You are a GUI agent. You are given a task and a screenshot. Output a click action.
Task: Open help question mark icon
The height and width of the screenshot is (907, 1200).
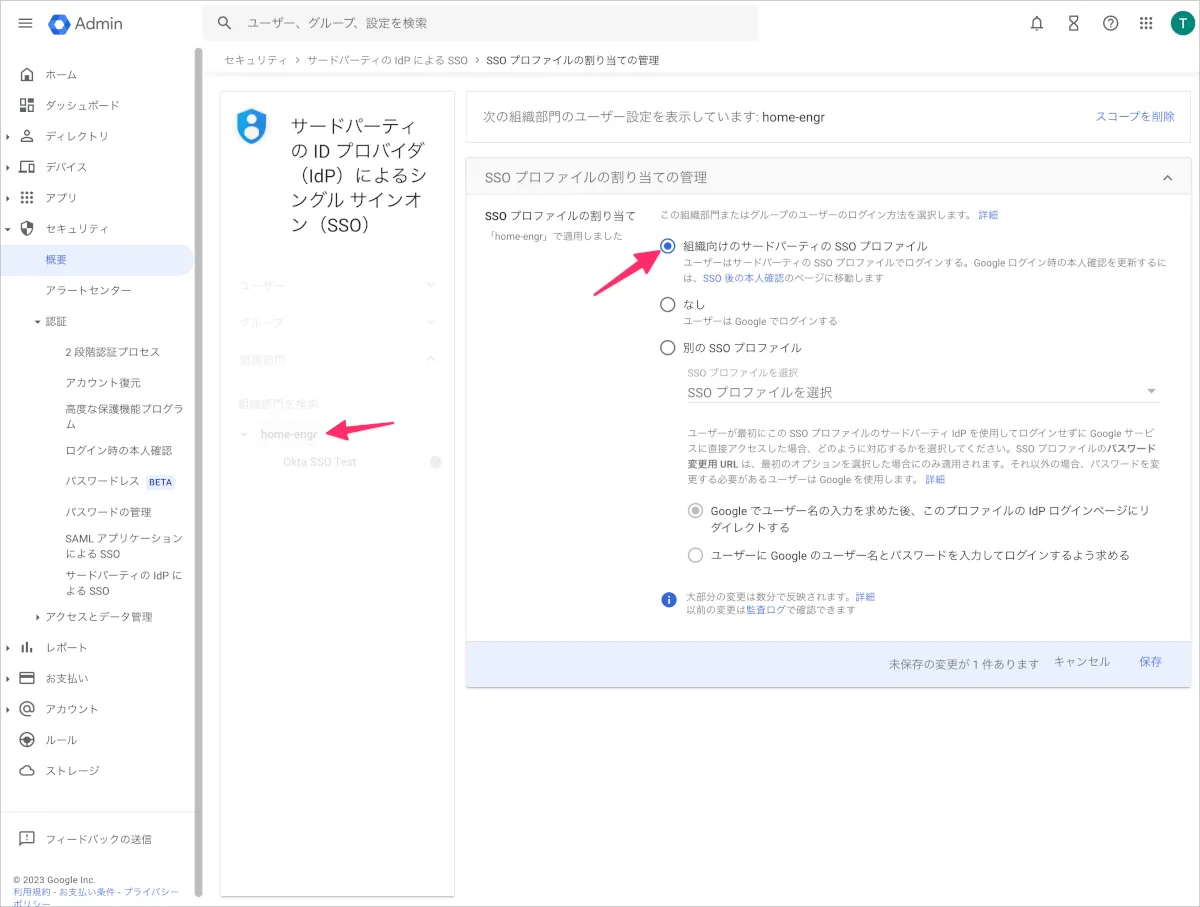pyautogui.click(x=1110, y=23)
